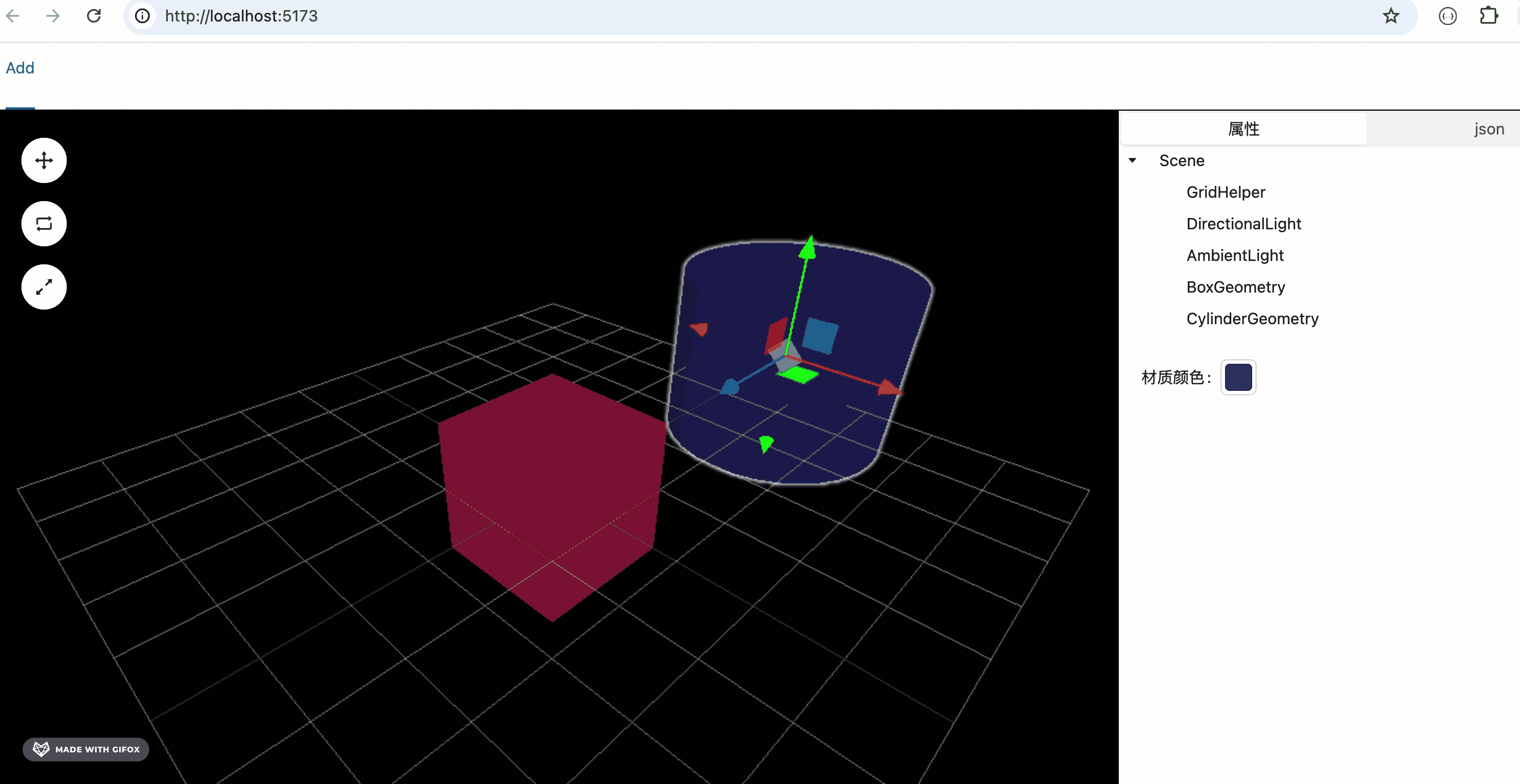Select BoxGeometry in the scene tree
Screen dimensions: 1520x784
(x=1236, y=288)
